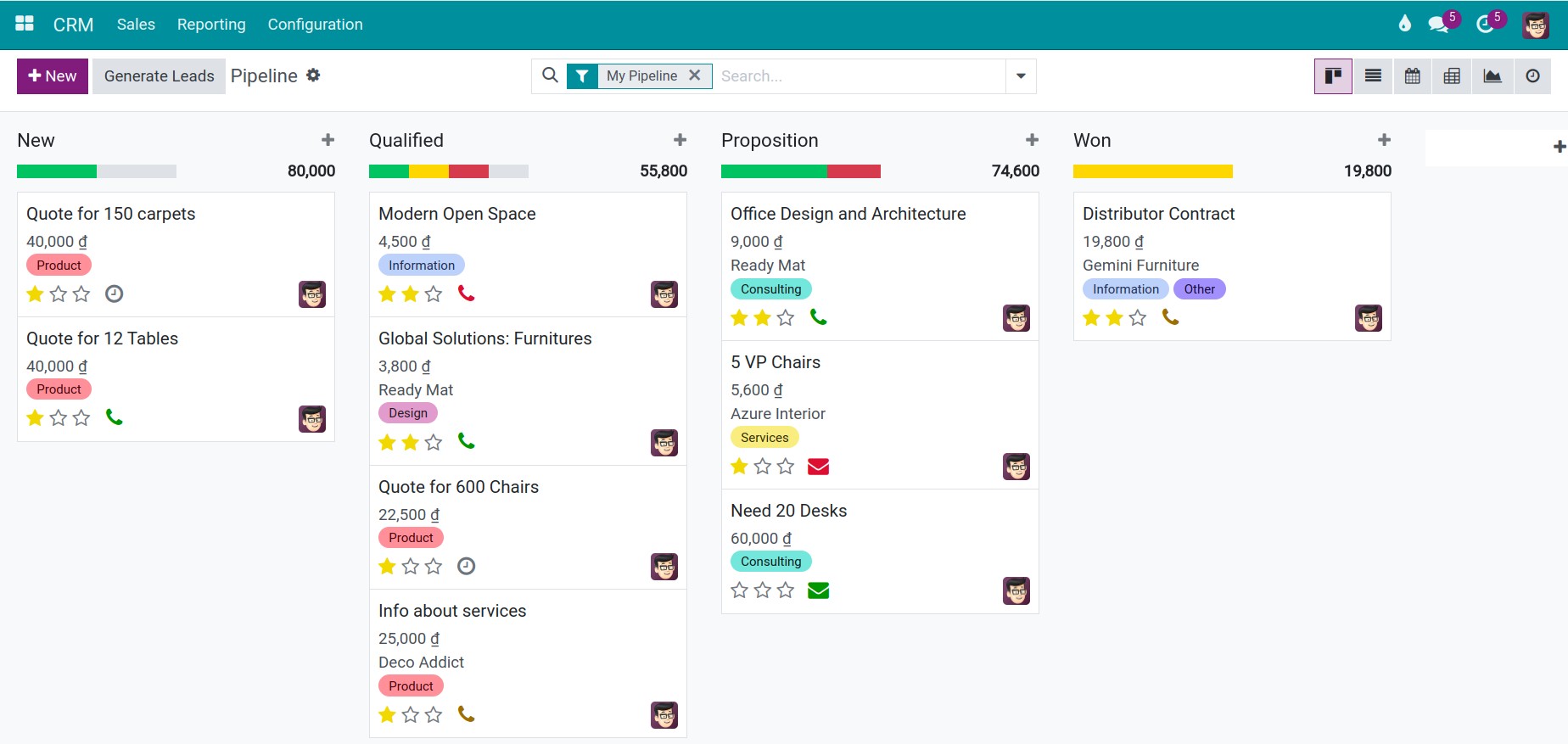The width and height of the screenshot is (1568, 744).
Task: Switch to activity view
Action: tap(1532, 76)
